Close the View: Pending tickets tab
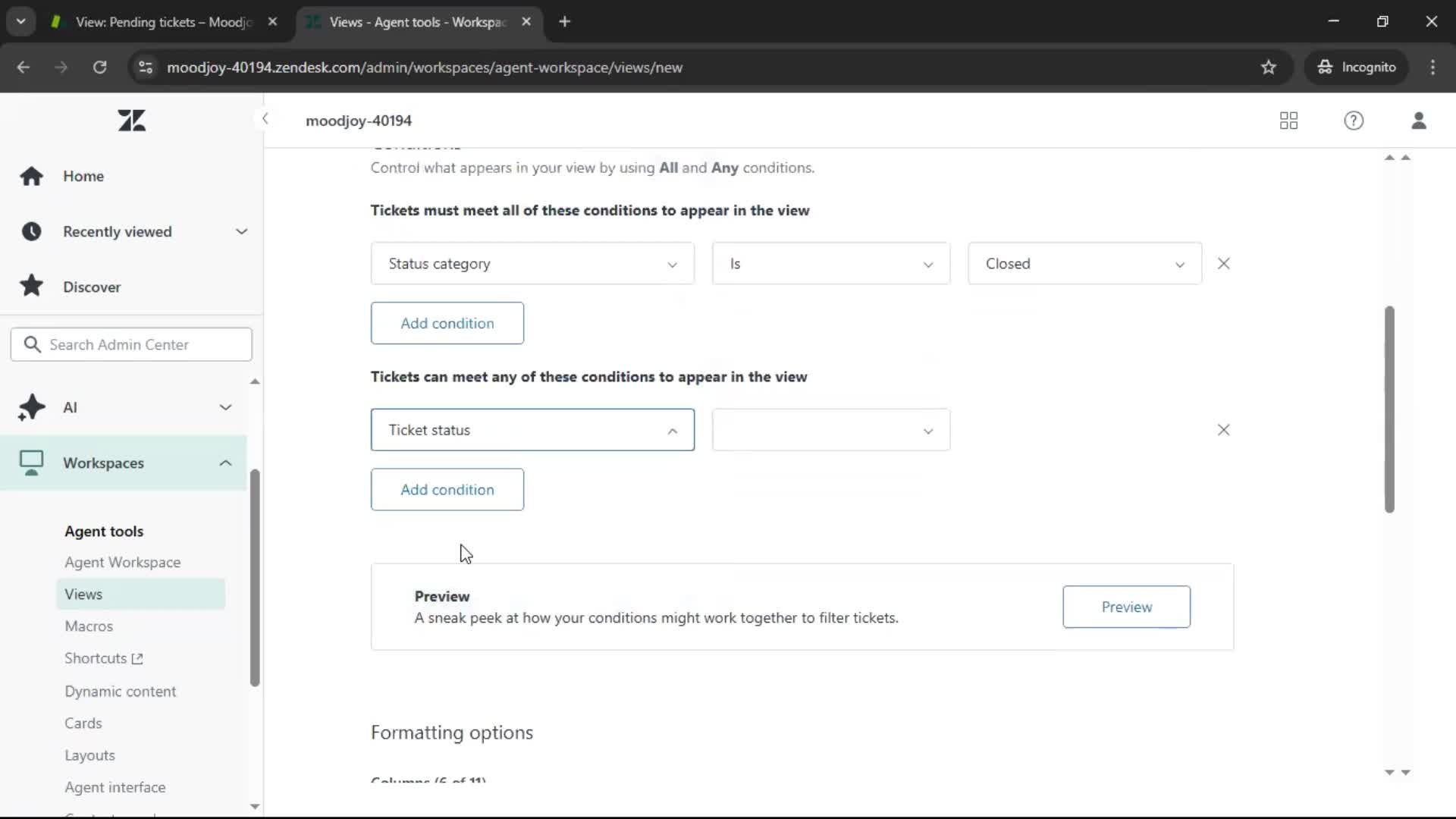The height and width of the screenshot is (819, 1456). tap(272, 22)
